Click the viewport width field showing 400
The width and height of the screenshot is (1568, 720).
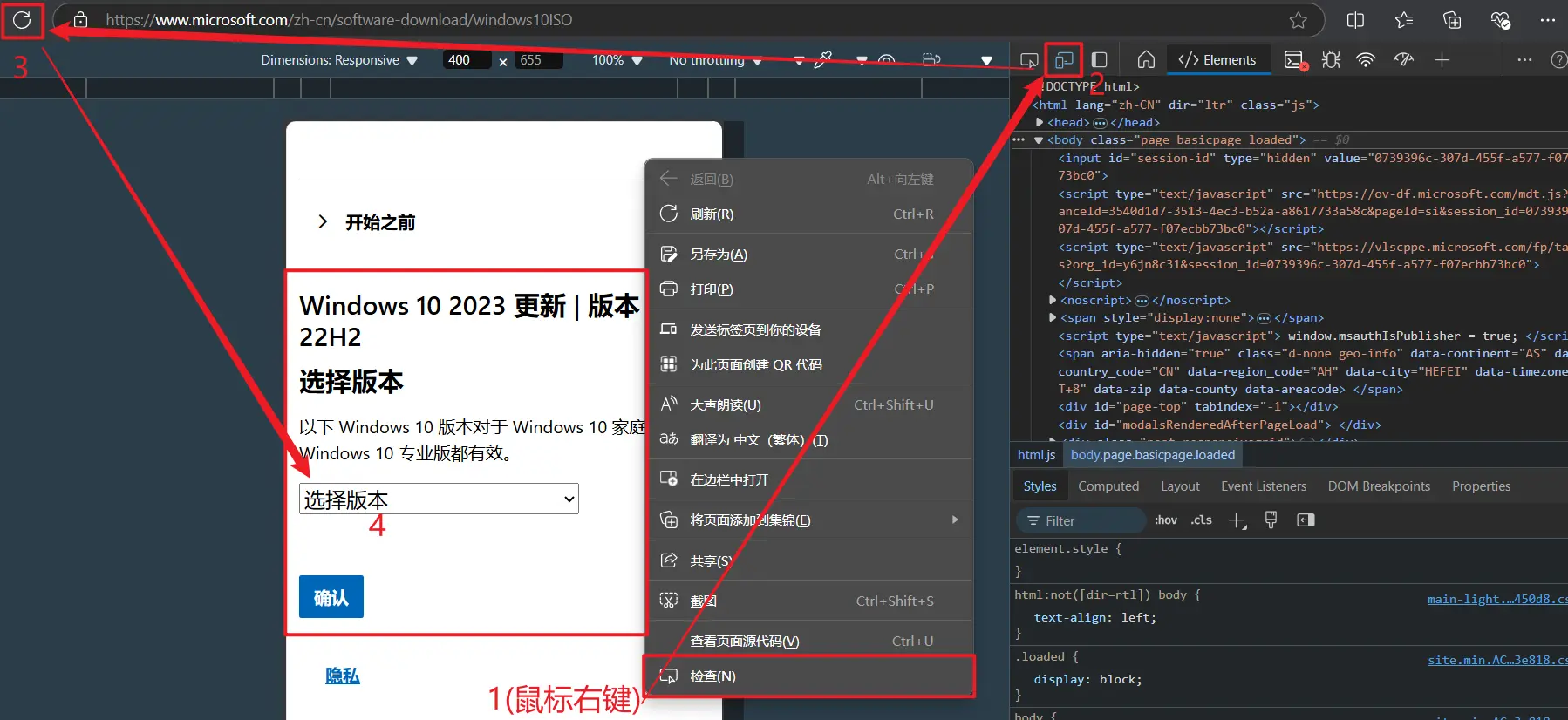tap(467, 60)
